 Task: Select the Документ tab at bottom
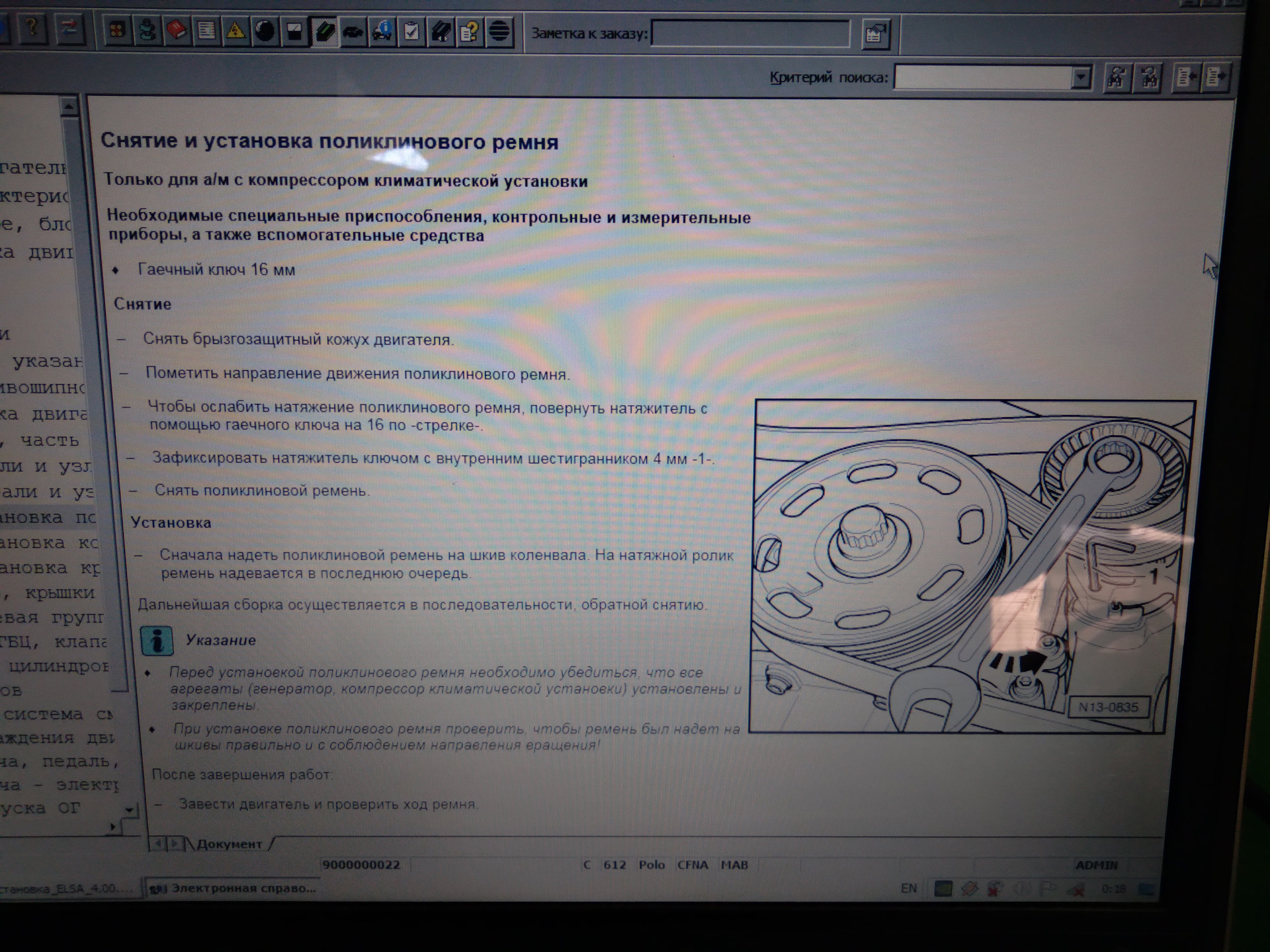(x=229, y=844)
